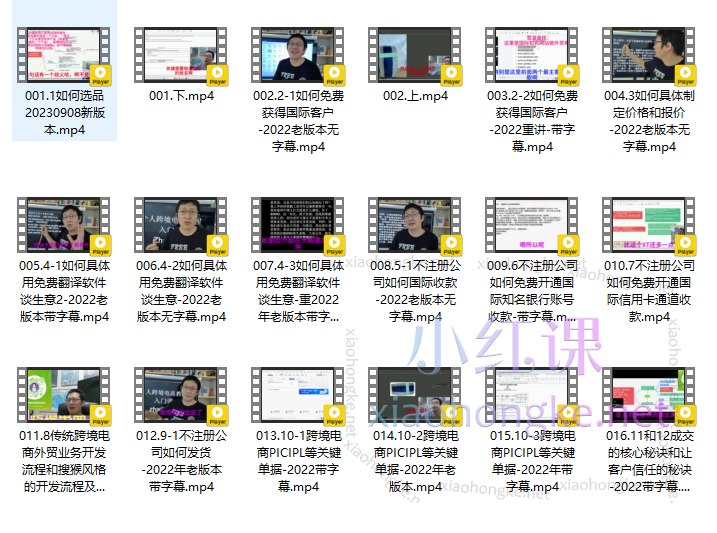Select 014.10-2 2022年老版本 video thumbnail
The width and height of the screenshot is (717, 533).
pos(415,395)
